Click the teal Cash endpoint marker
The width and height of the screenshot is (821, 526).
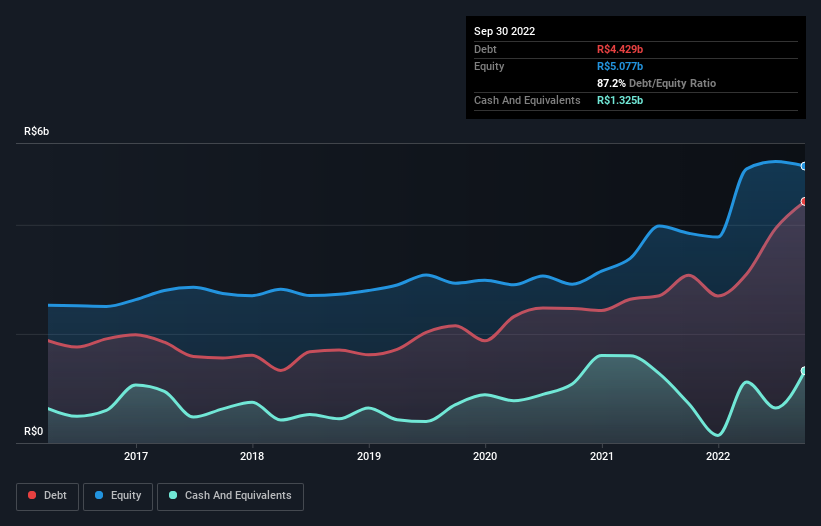pos(804,371)
